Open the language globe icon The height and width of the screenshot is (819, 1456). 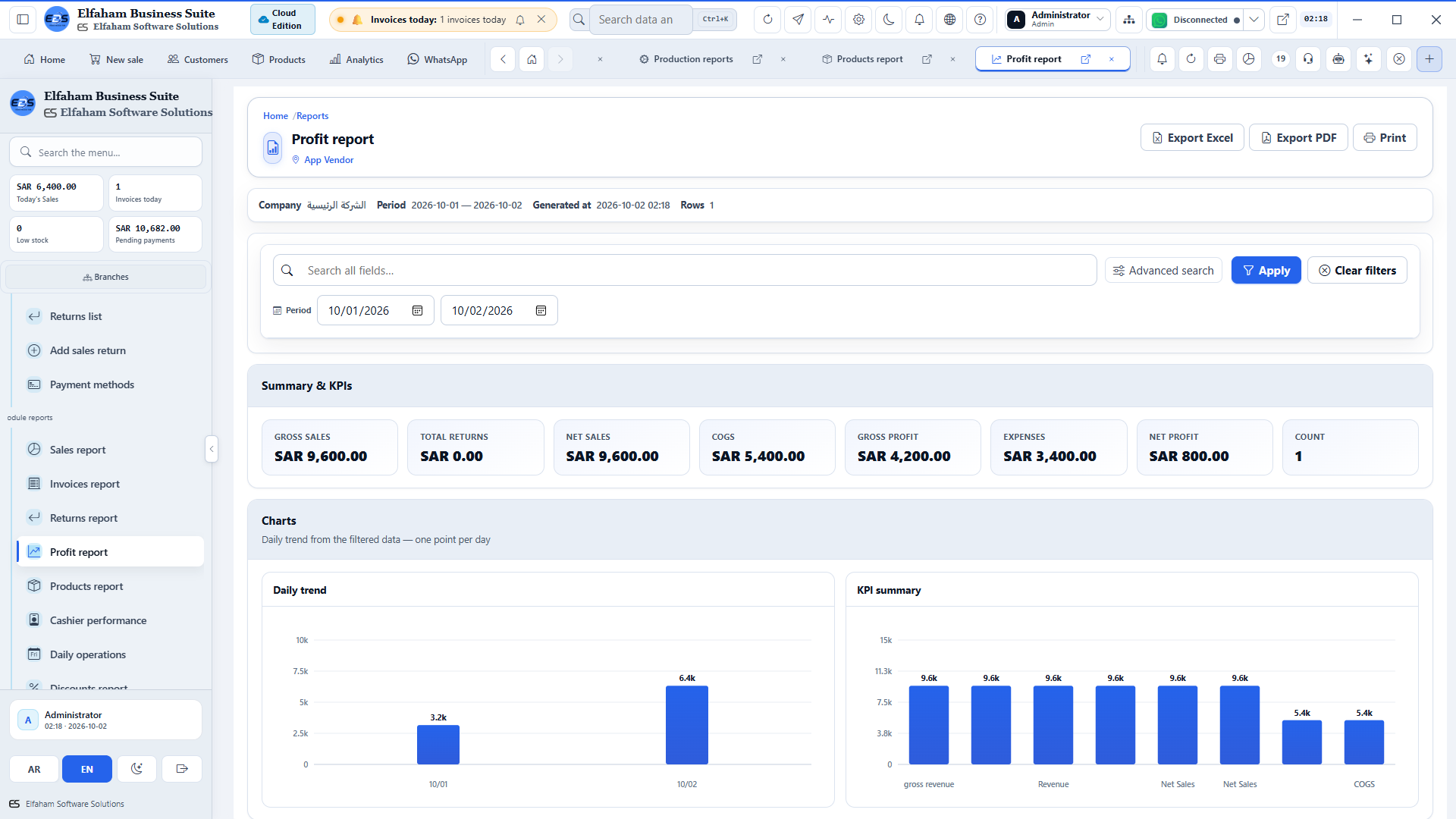(x=949, y=20)
